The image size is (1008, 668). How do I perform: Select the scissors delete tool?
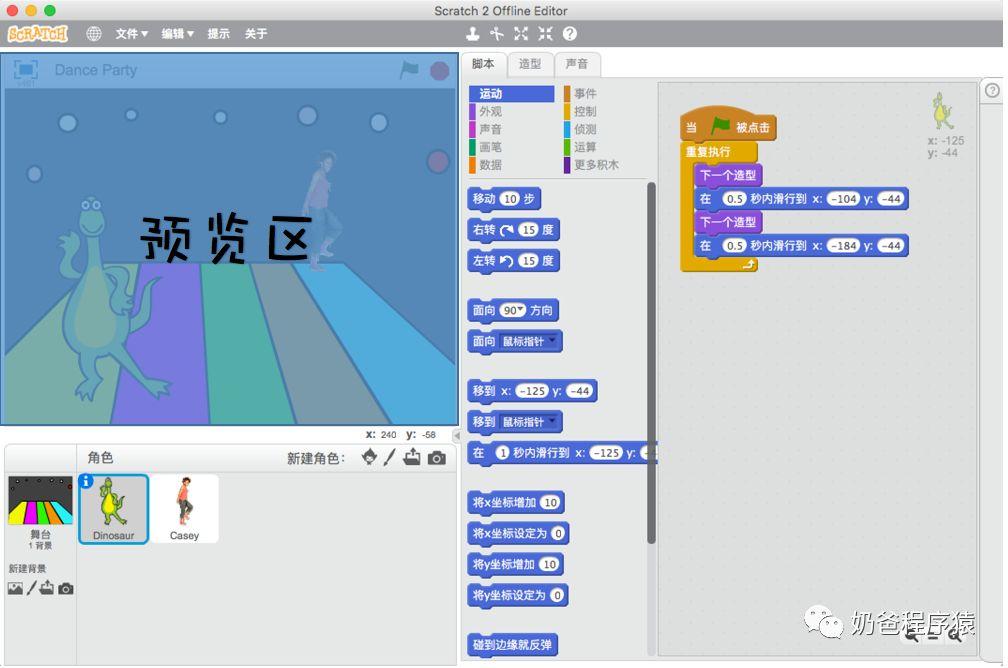(x=497, y=33)
